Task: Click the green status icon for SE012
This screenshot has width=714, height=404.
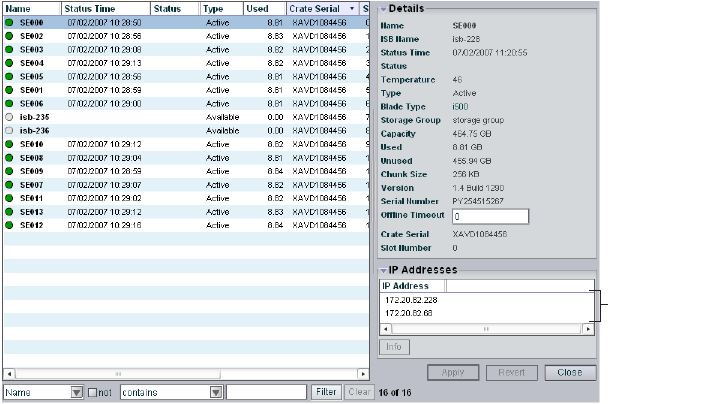Action: pyautogui.click(x=9, y=225)
